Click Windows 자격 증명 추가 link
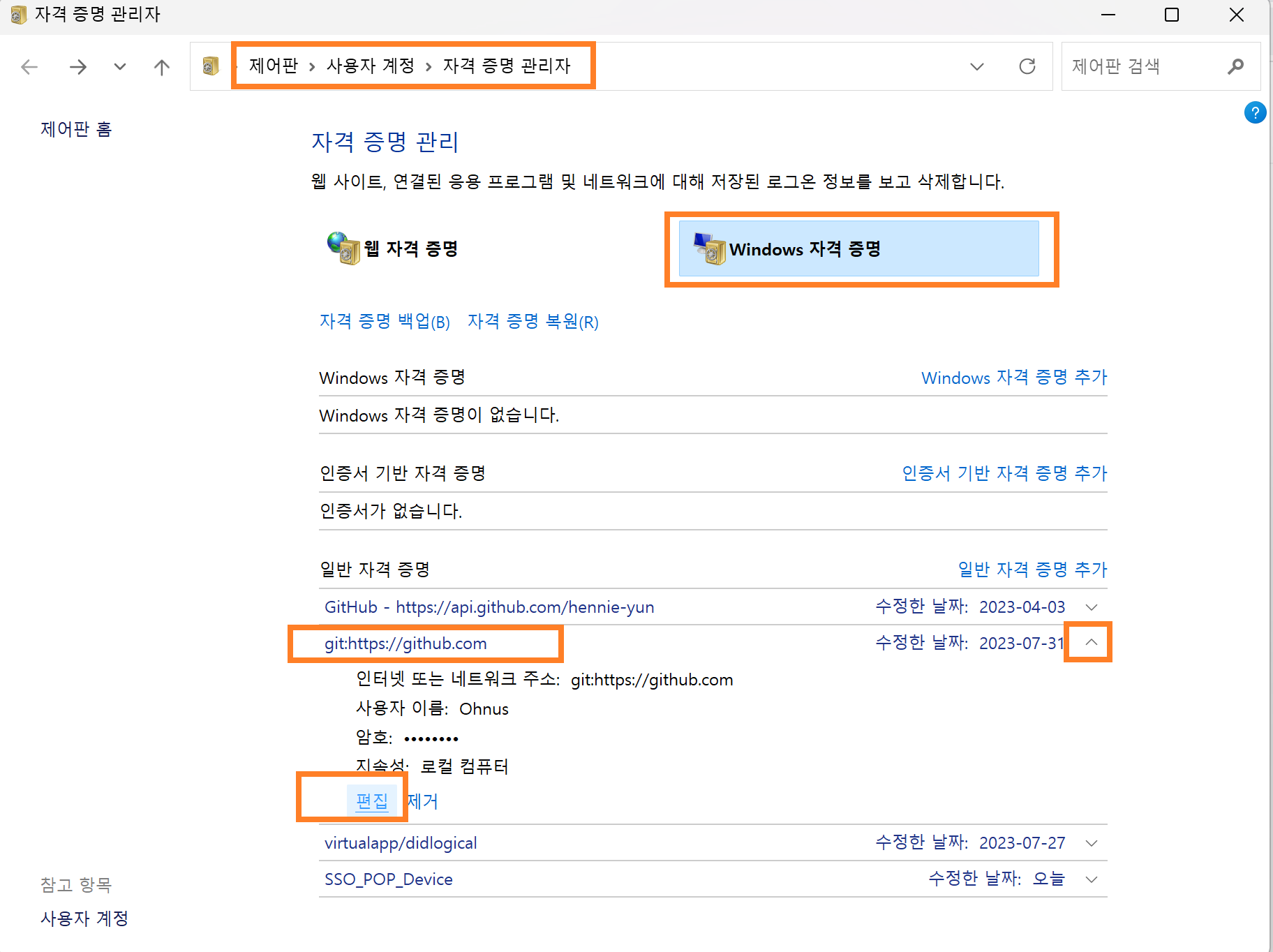The image size is (1273, 952). pyautogui.click(x=1014, y=378)
